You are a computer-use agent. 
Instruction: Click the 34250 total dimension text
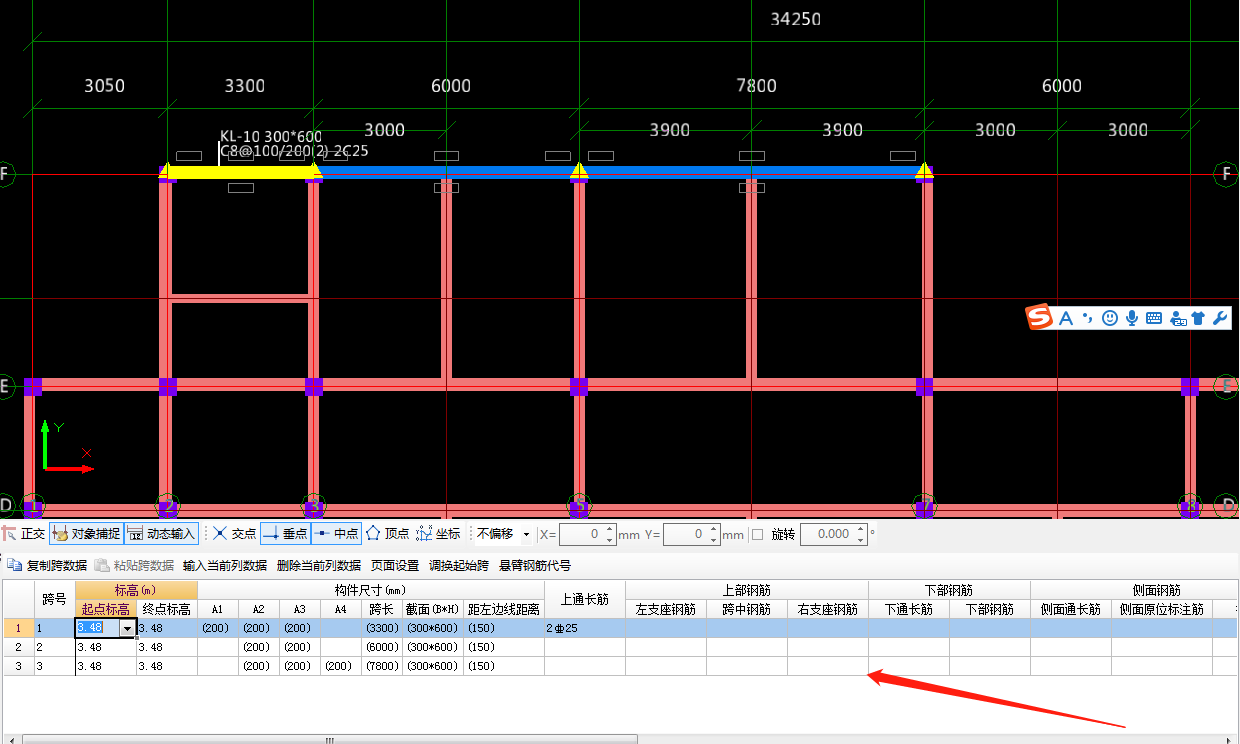coord(796,19)
